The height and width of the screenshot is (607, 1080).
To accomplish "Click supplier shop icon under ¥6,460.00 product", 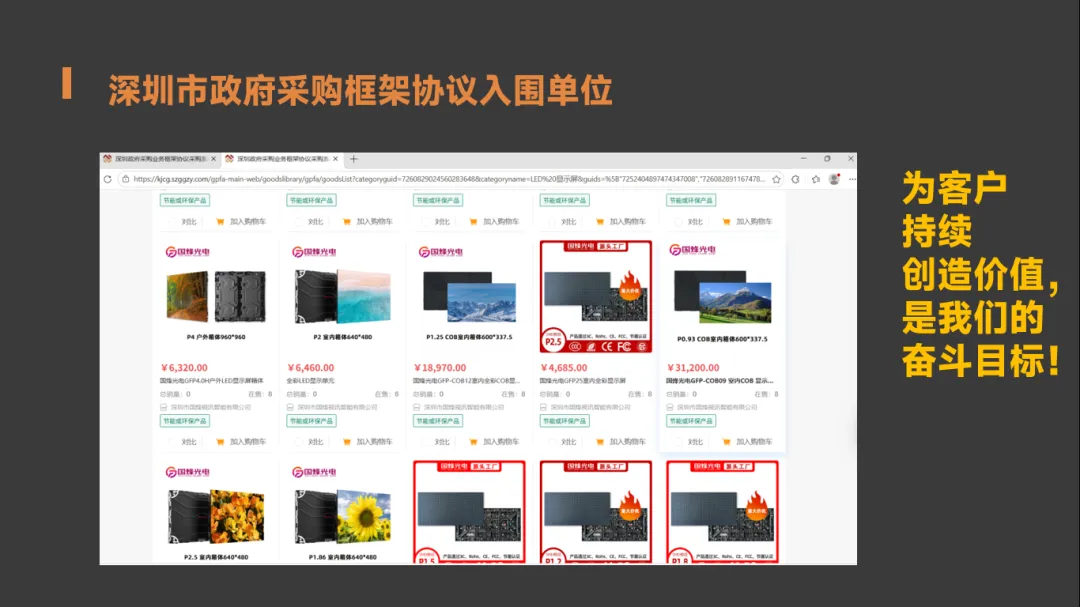I will click(x=291, y=407).
